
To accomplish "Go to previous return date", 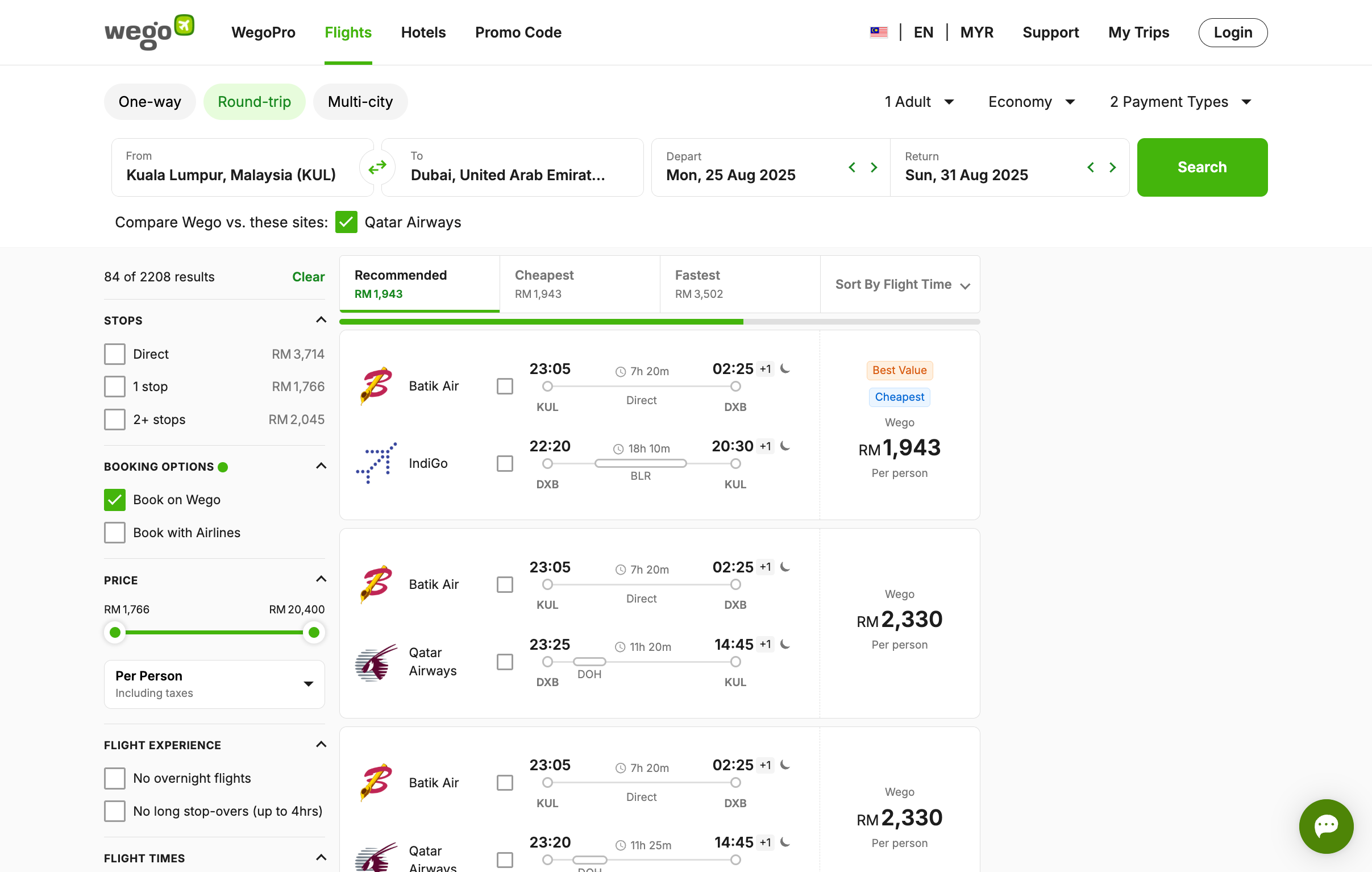I will pos(1091,167).
